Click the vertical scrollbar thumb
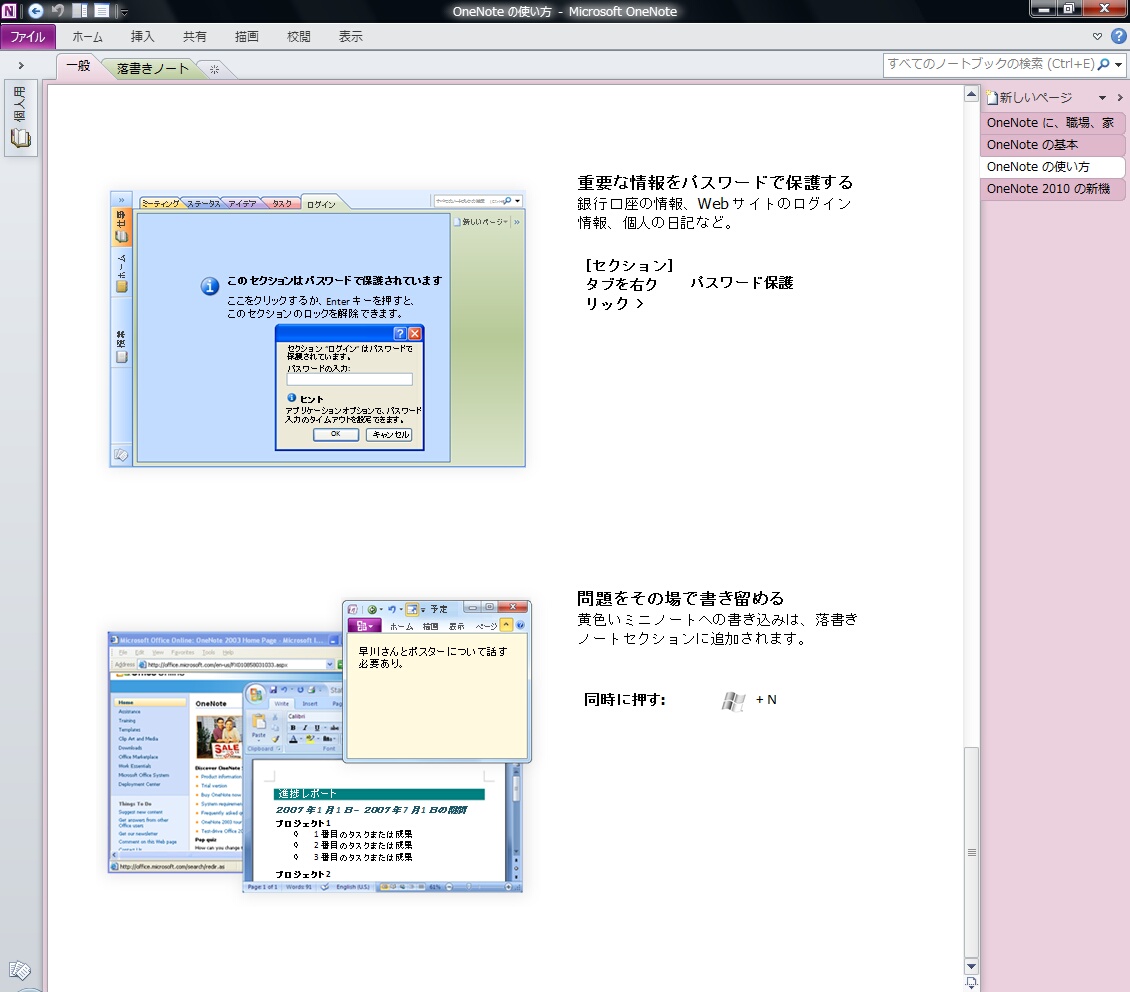1130x992 pixels. point(971,853)
